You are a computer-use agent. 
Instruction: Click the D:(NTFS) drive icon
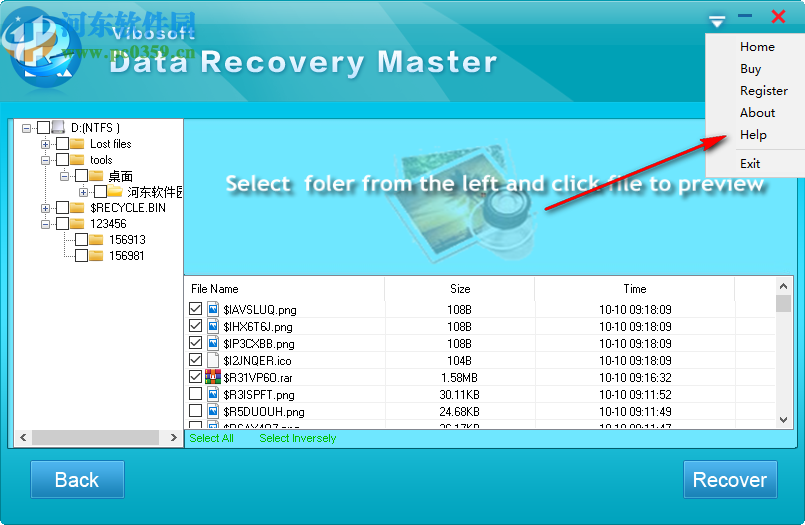point(59,127)
